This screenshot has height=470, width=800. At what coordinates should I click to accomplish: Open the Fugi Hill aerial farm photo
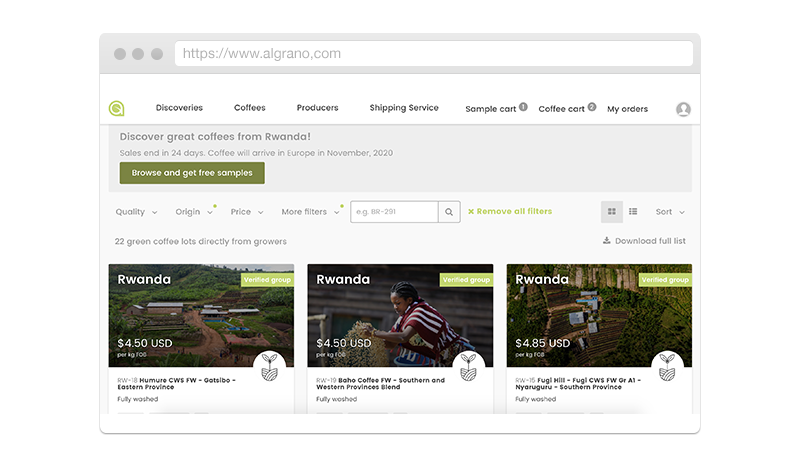[x=599, y=315]
